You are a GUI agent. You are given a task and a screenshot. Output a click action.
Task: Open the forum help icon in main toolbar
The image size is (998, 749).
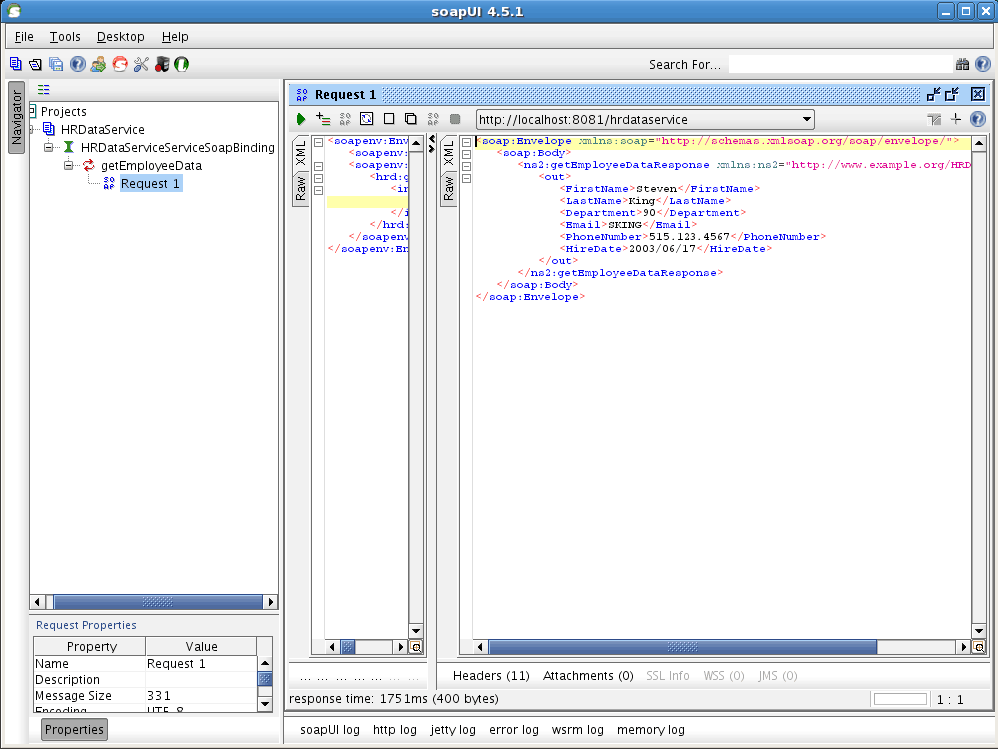pos(78,64)
